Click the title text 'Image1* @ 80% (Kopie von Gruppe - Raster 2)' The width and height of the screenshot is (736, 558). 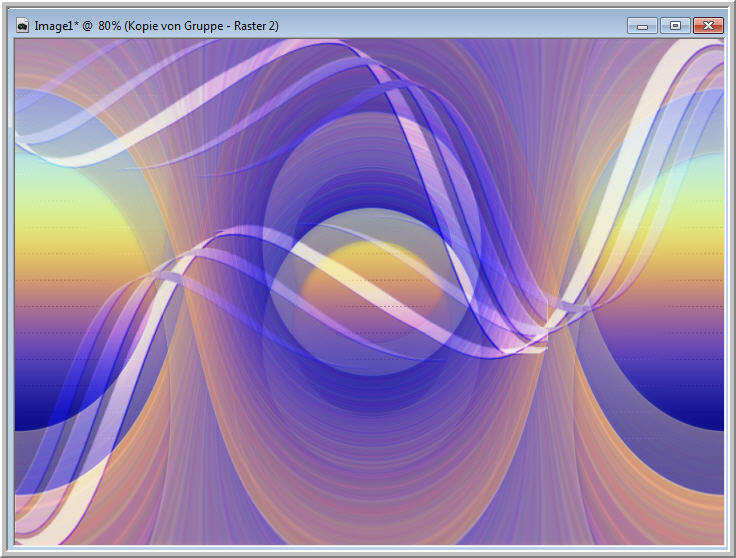tap(156, 26)
